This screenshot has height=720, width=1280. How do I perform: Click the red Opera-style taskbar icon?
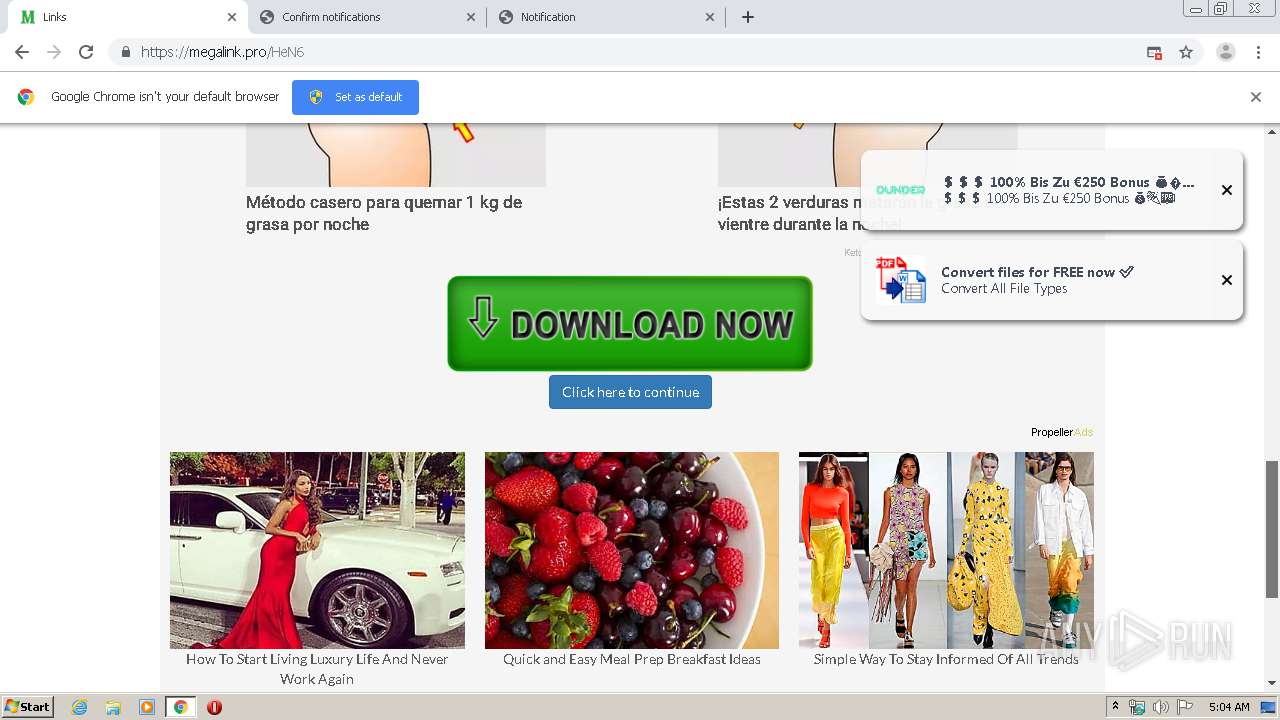point(214,707)
